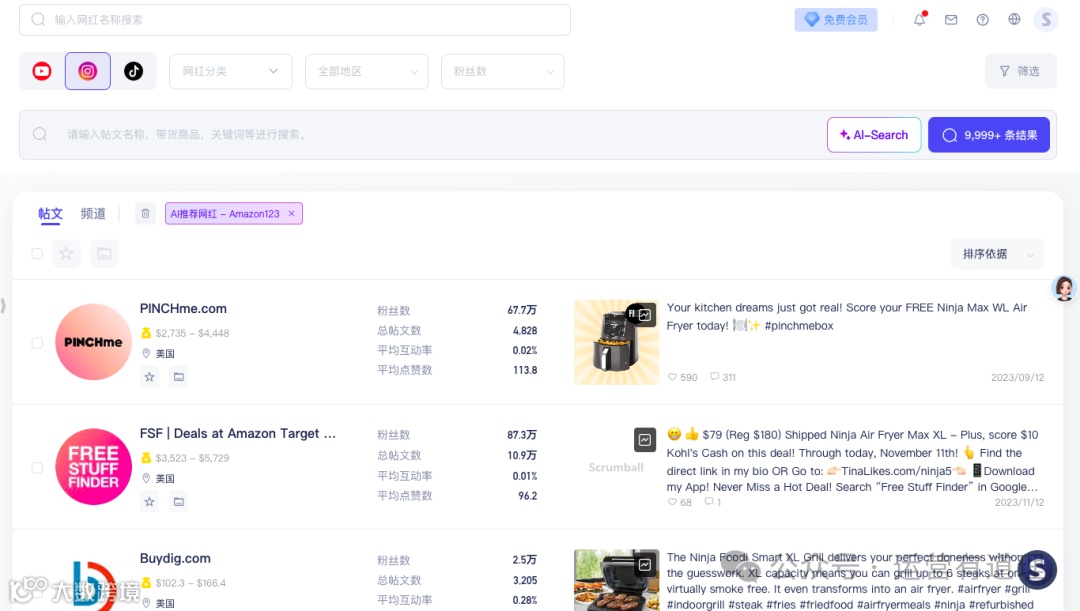
Task: Open the help question mark icon
Action: pyautogui.click(x=983, y=19)
